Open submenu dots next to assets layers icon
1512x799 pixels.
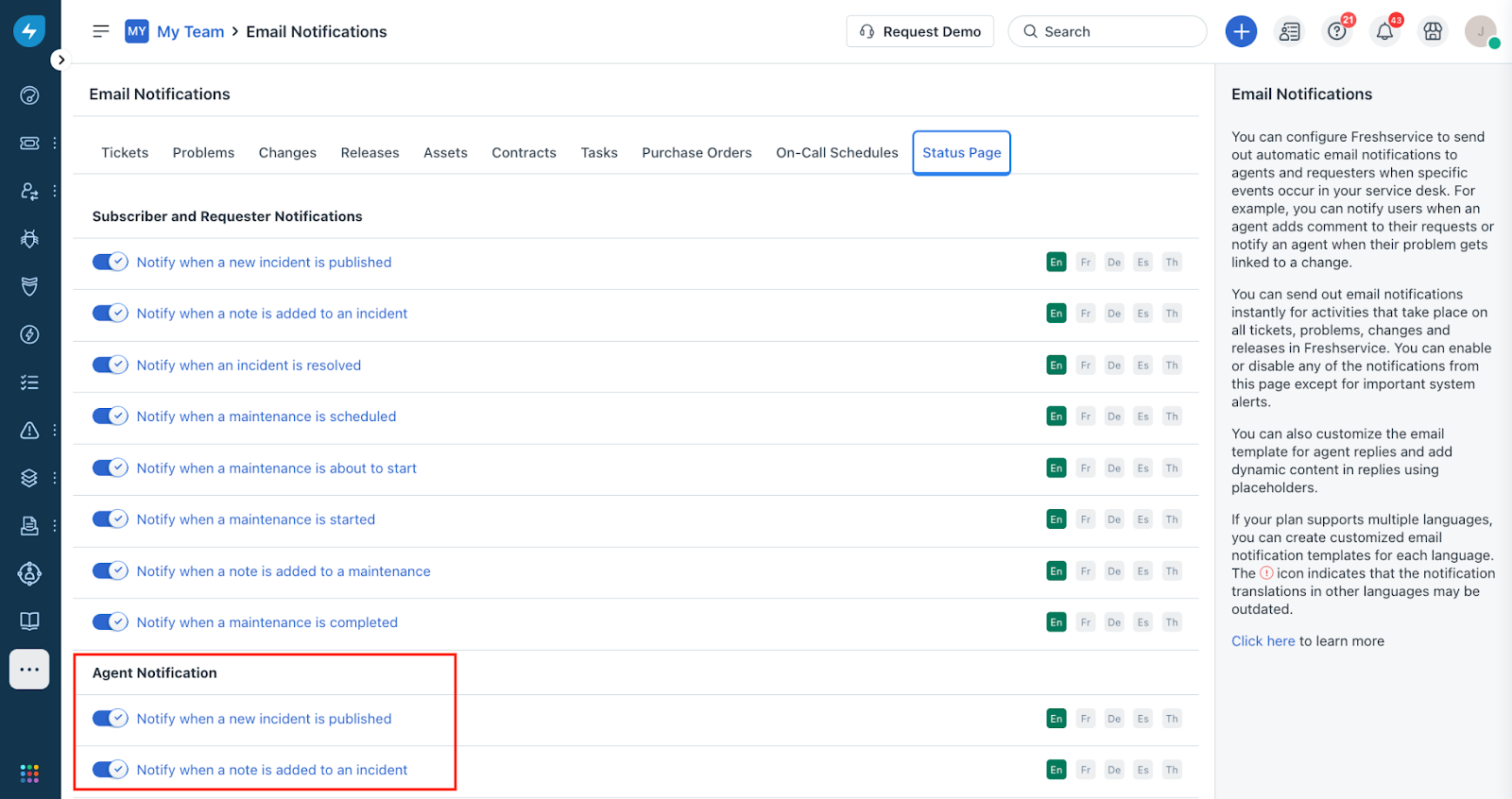point(55,478)
